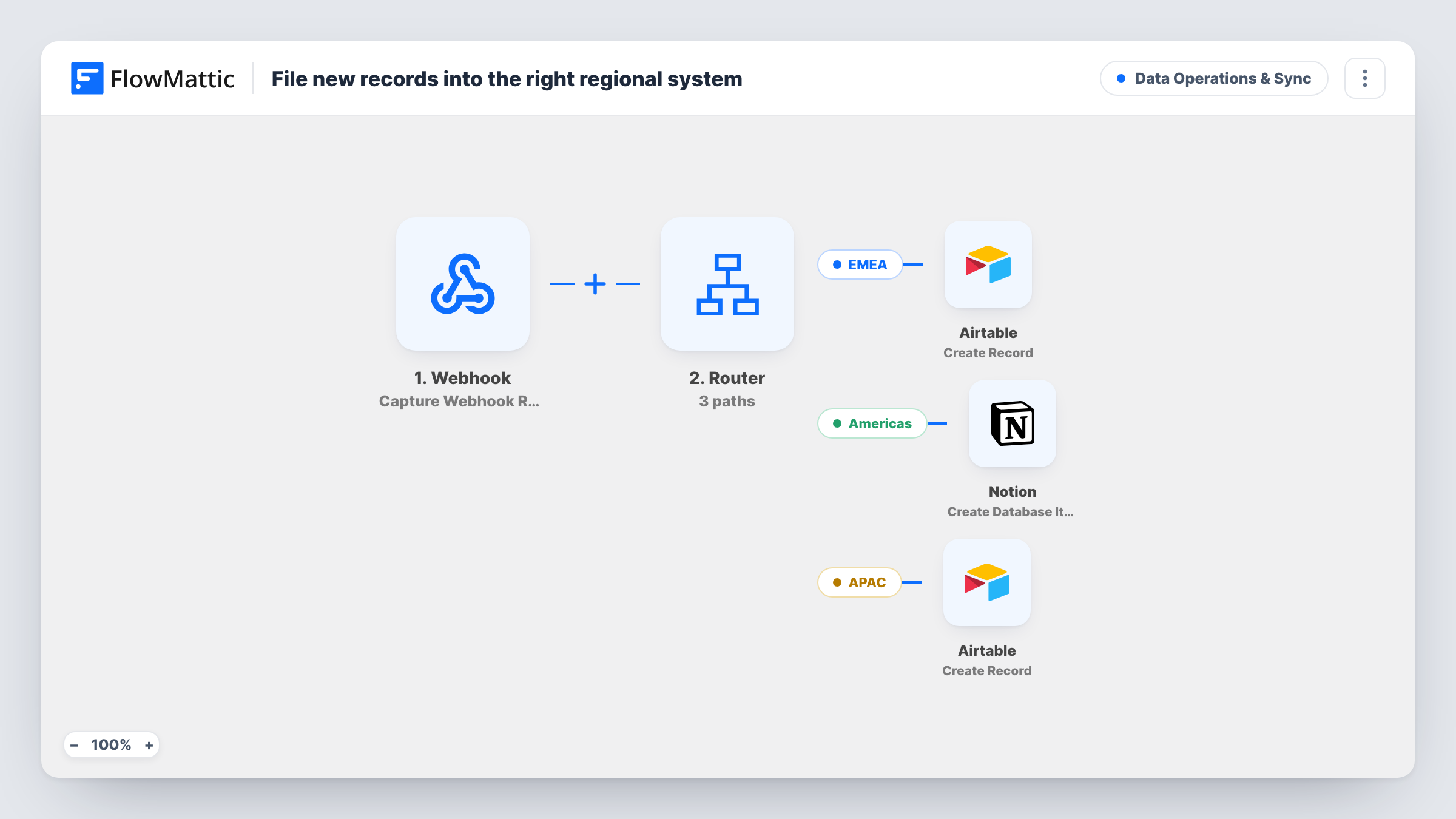Open the Router step node
This screenshot has width=1456, height=819.
[x=727, y=284]
